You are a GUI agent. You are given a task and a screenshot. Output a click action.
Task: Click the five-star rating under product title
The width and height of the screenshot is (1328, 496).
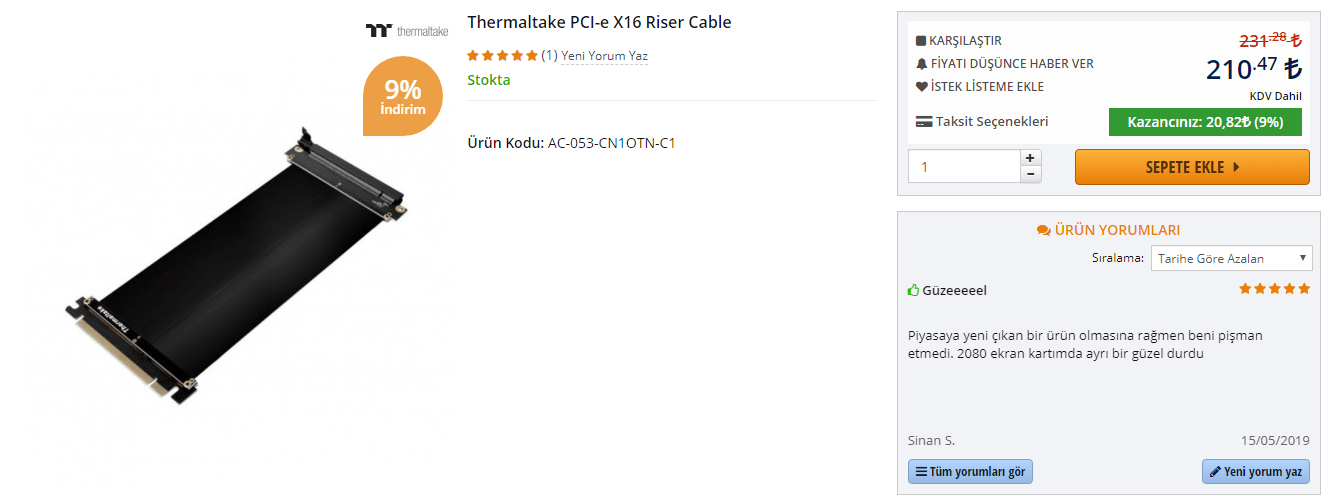(502, 56)
